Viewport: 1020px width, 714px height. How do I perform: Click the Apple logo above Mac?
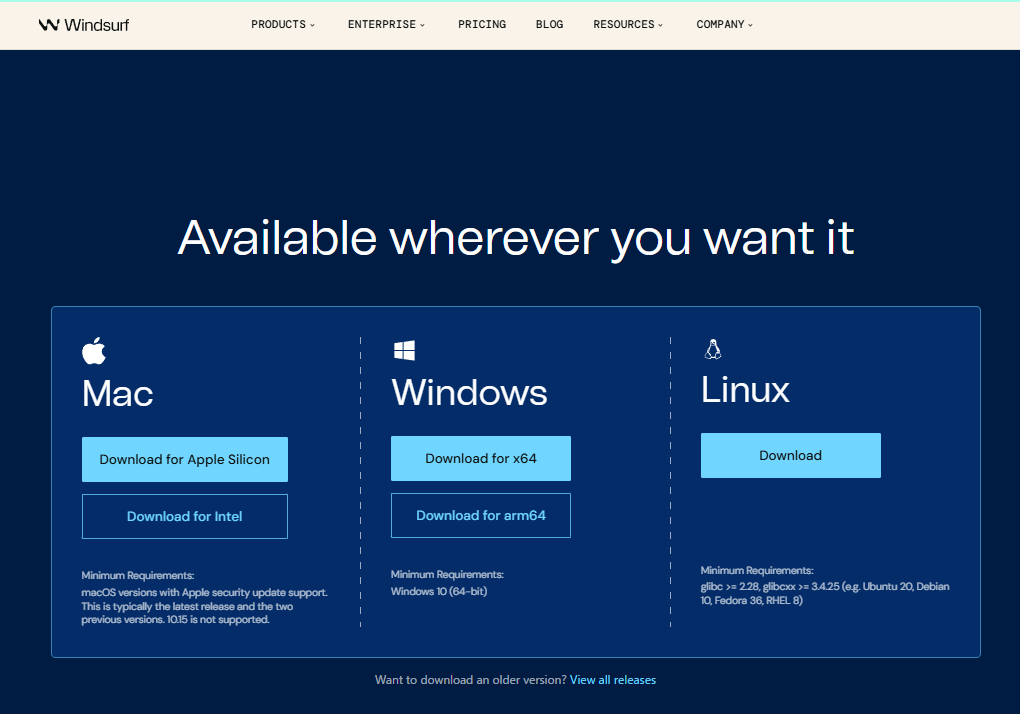[94, 350]
